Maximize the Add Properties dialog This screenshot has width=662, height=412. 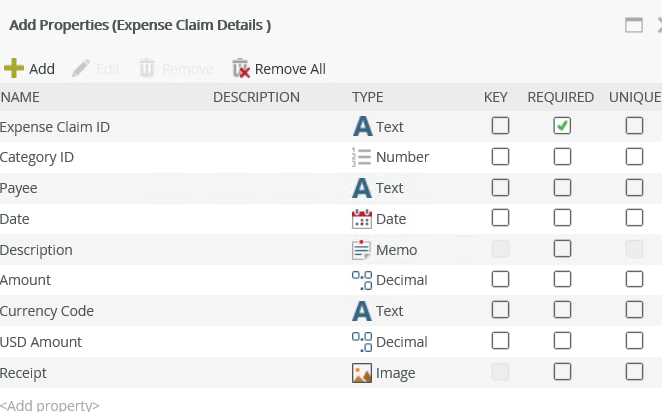click(x=633, y=25)
